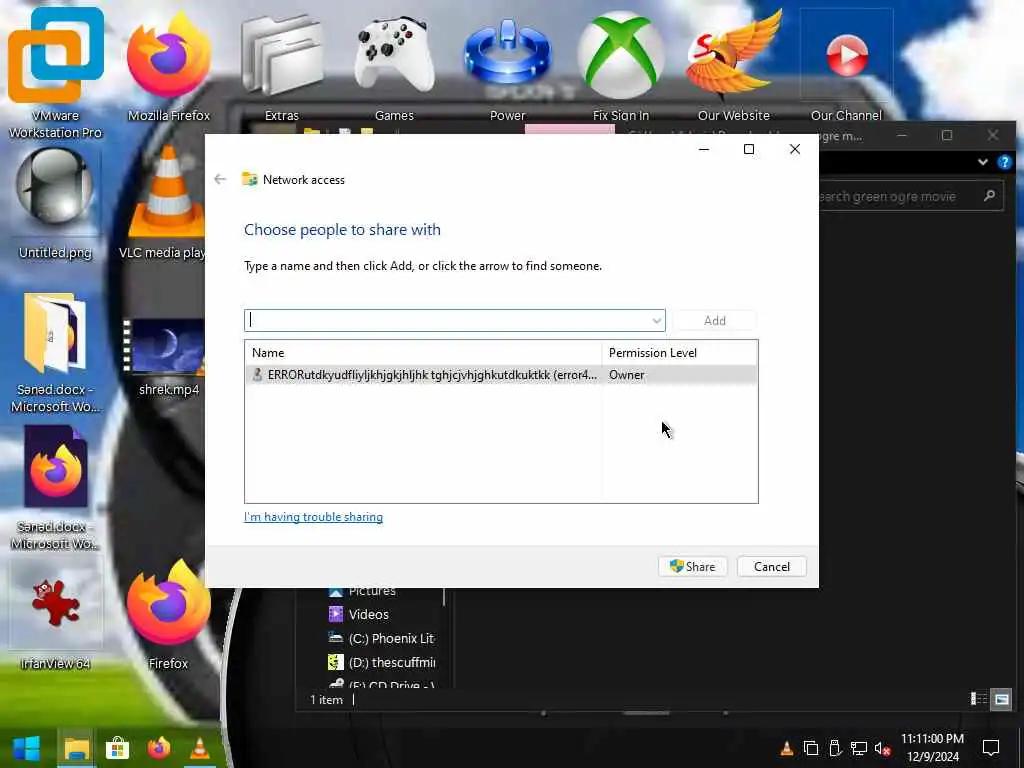Click the muted volume tray icon
The image size is (1024, 768).
click(883, 748)
